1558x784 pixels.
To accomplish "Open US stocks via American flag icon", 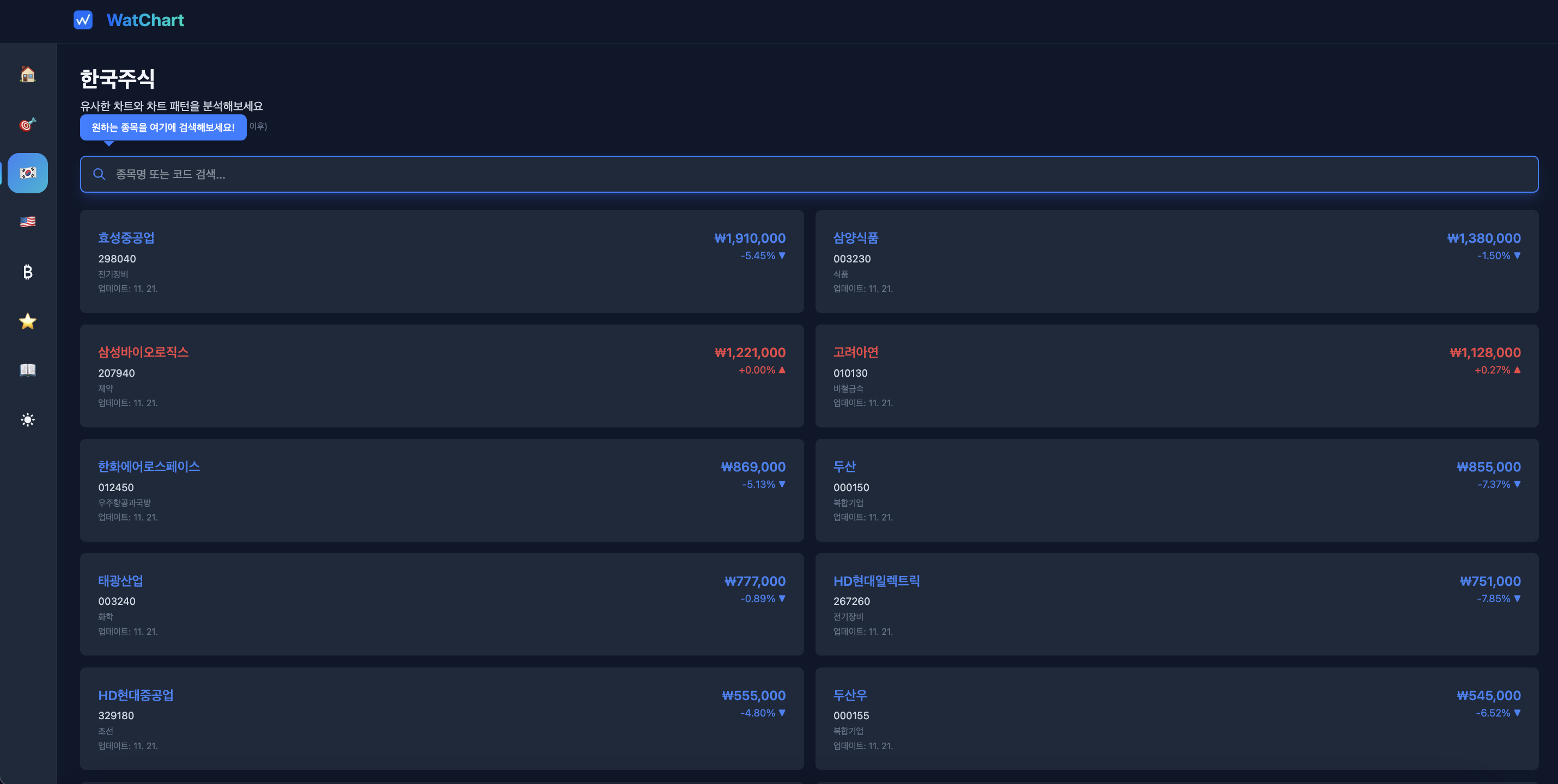I will click(x=28, y=222).
